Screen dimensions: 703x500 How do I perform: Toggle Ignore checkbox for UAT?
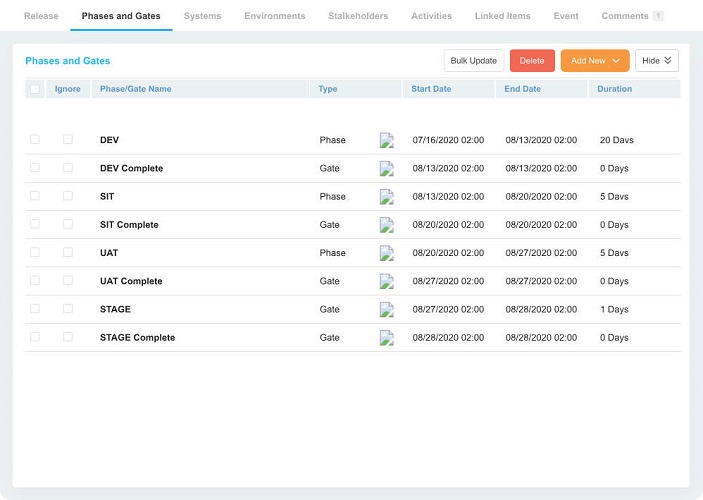pos(68,252)
